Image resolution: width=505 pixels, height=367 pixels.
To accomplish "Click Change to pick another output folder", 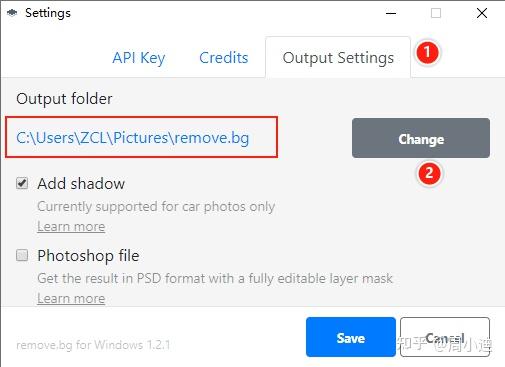I will pyautogui.click(x=421, y=138).
